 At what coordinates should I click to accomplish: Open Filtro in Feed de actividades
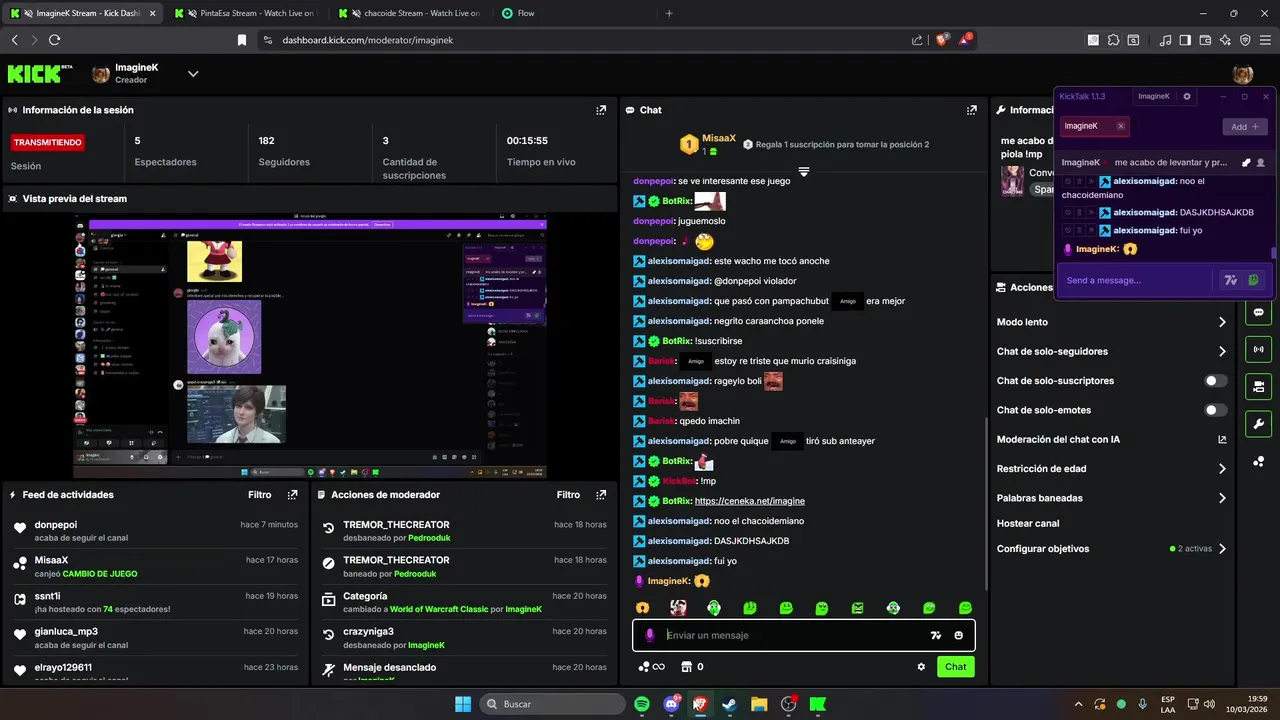[x=259, y=495]
